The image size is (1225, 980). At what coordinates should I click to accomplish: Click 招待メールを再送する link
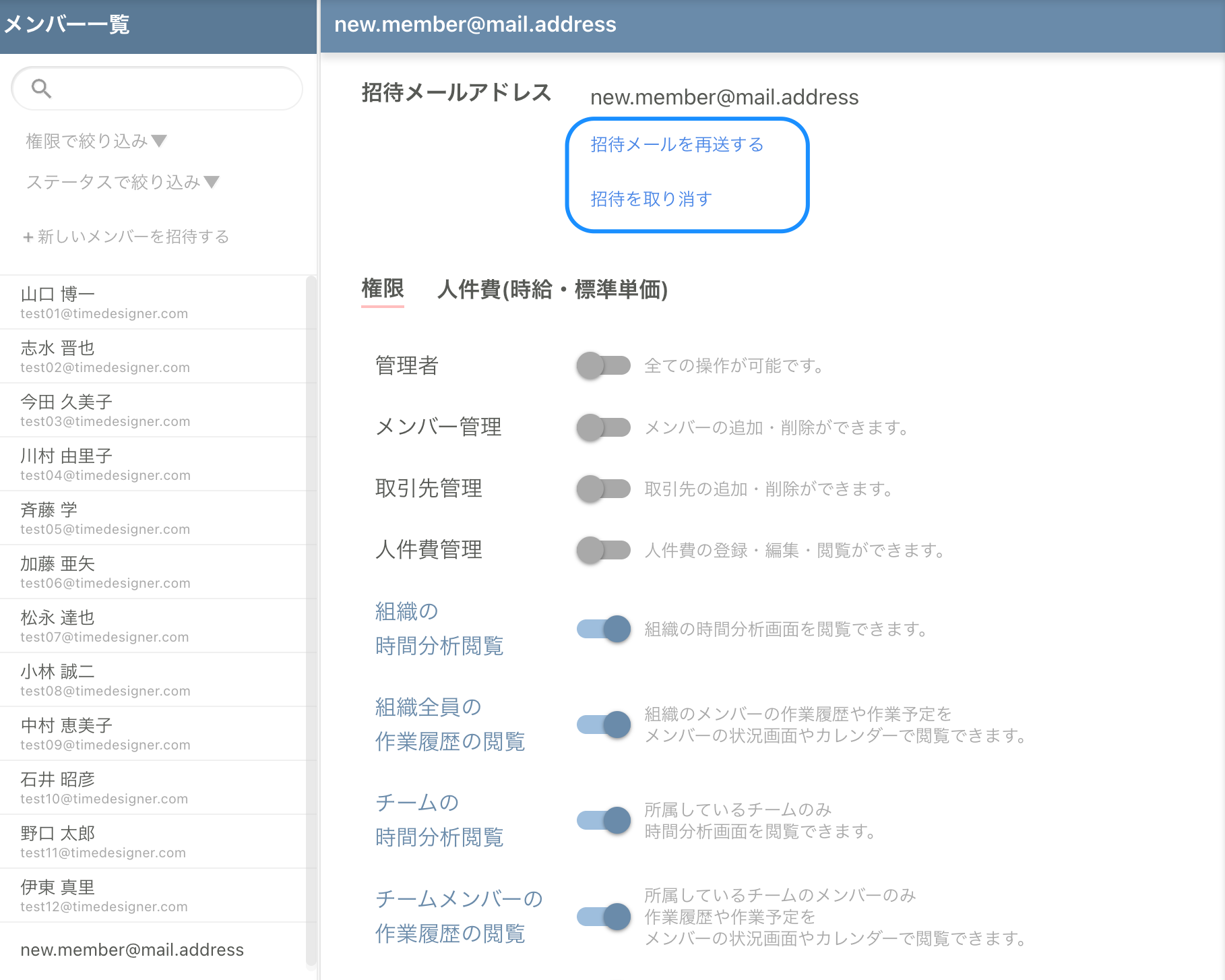point(677,145)
